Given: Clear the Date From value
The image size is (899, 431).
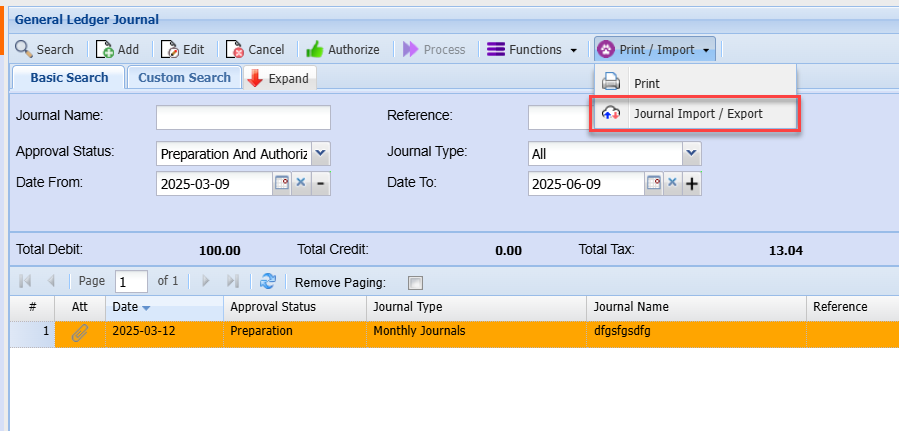Looking at the screenshot, I should 301,183.
